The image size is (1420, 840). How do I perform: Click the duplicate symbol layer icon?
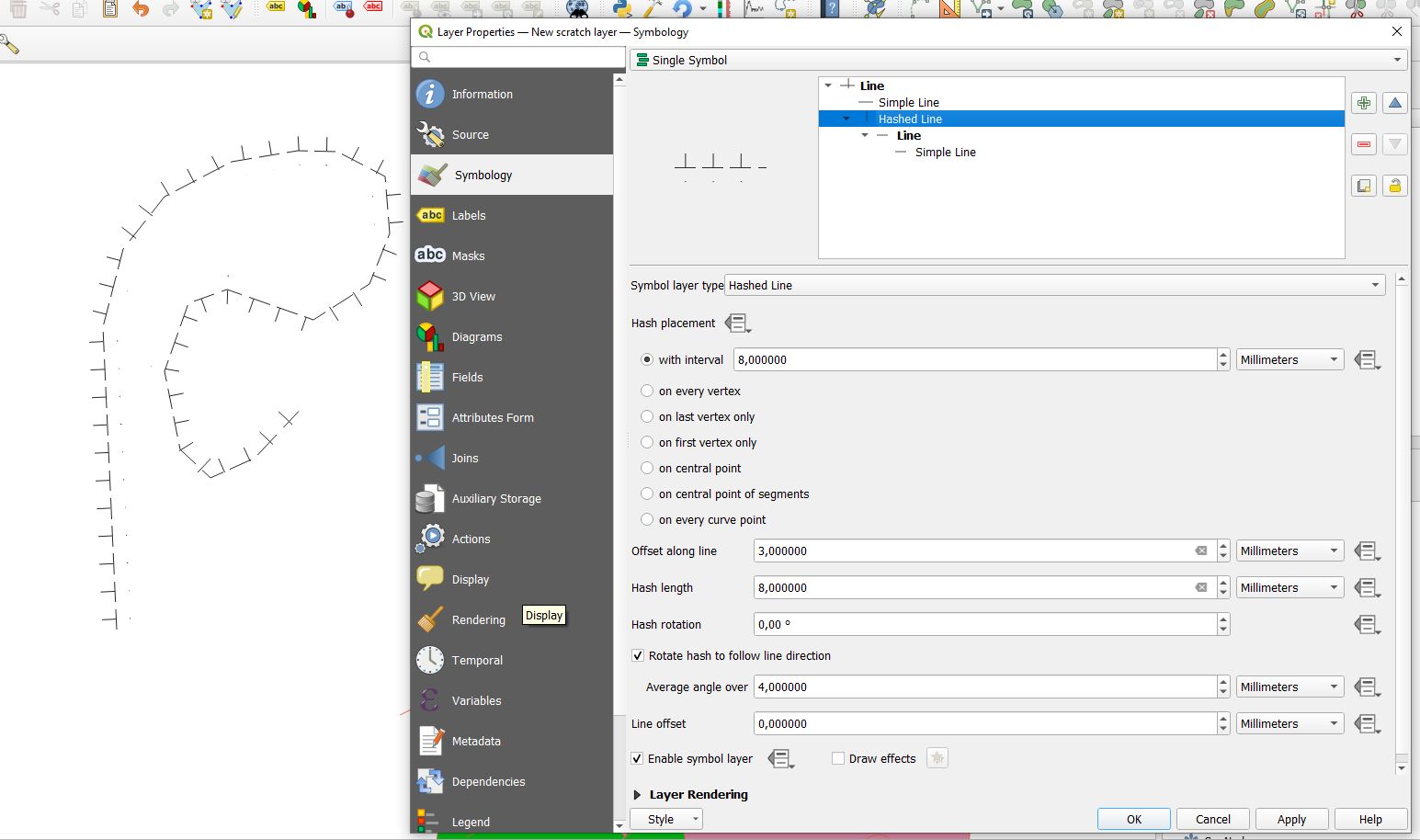pos(1364,186)
